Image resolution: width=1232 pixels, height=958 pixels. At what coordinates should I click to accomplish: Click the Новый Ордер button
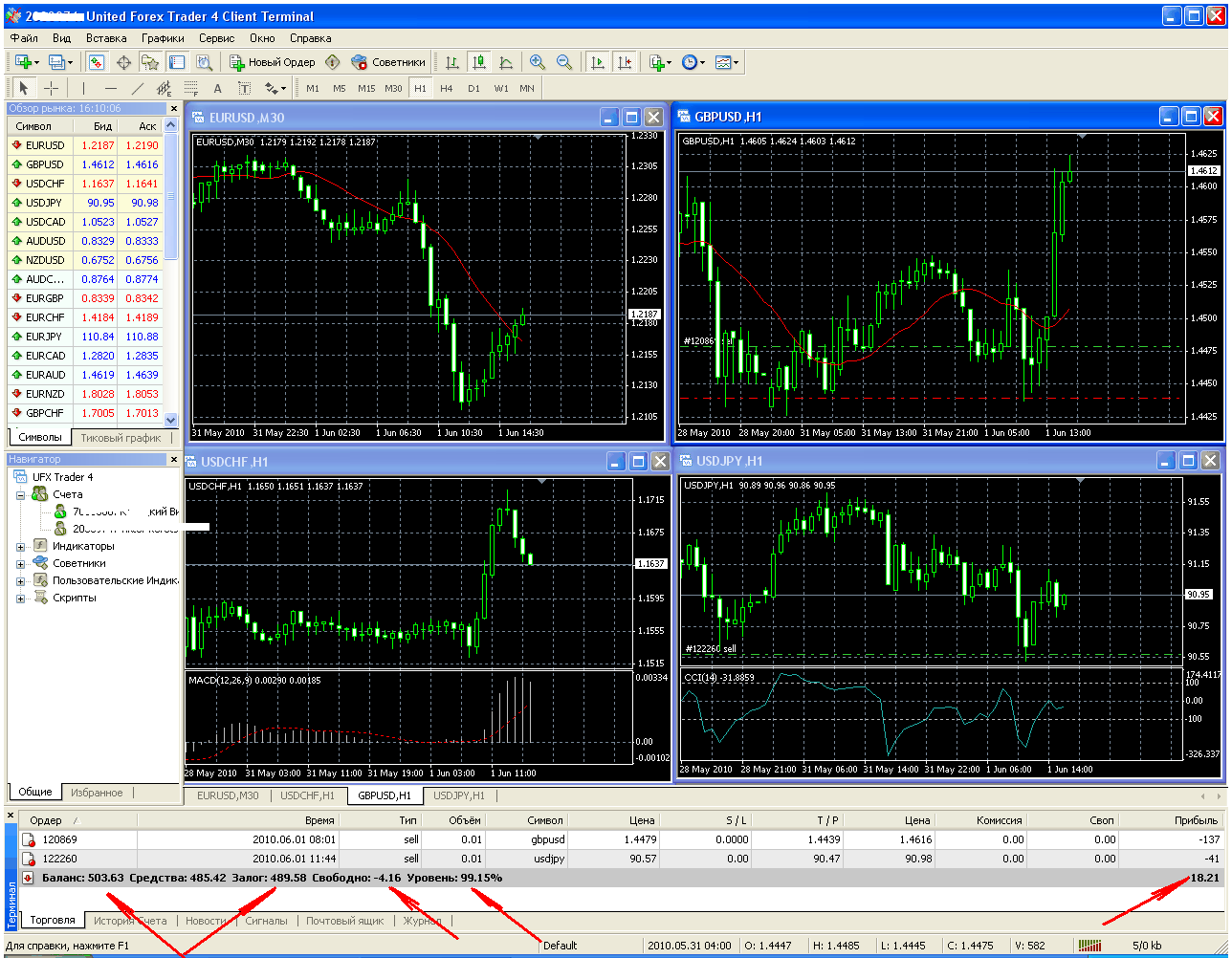[x=273, y=62]
